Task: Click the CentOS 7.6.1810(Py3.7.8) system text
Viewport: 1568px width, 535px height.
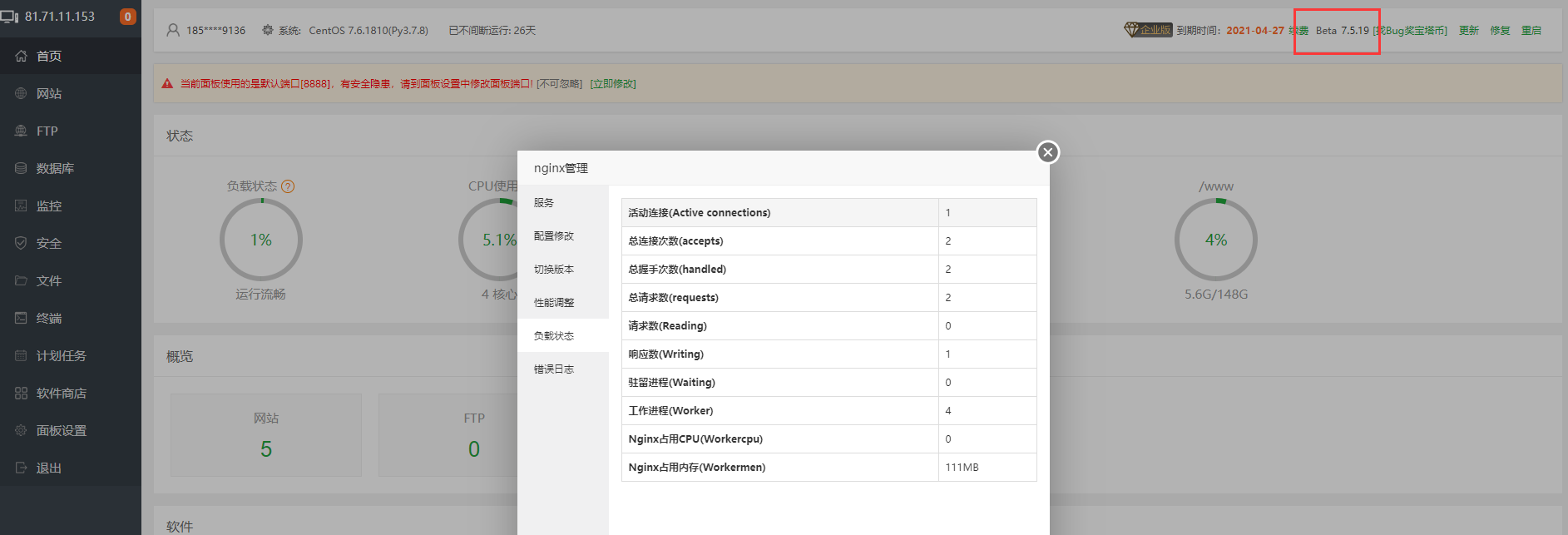Action: click(369, 30)
